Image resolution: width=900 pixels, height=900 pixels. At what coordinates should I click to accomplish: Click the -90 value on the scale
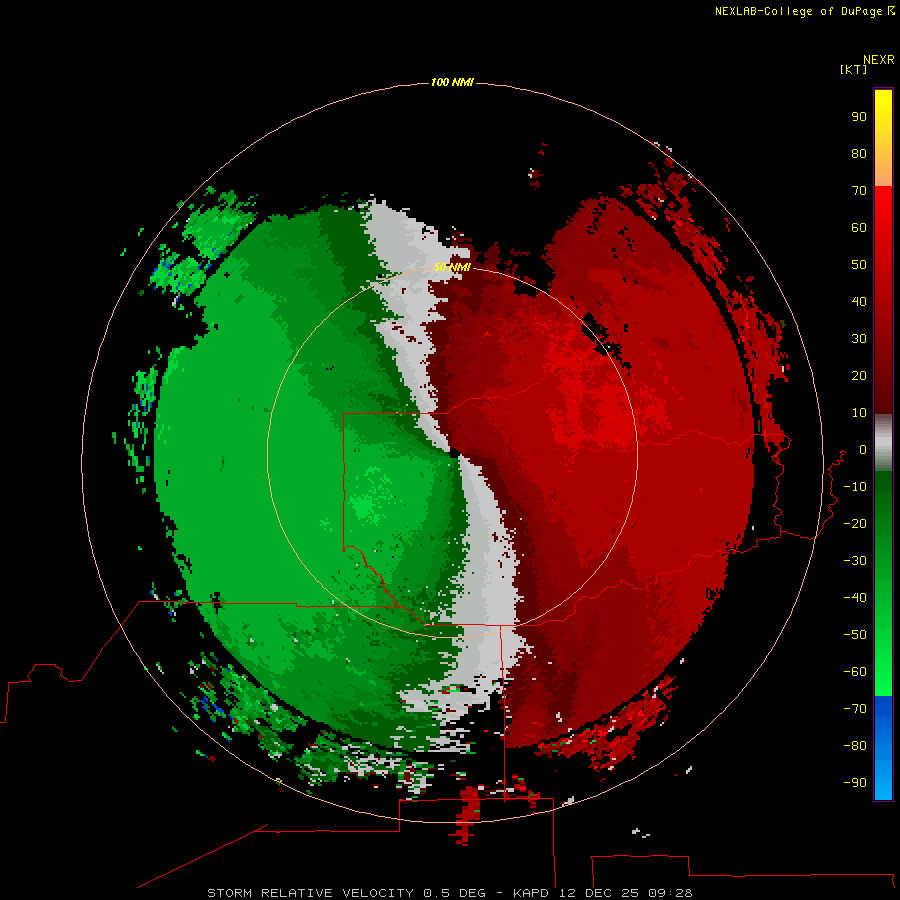tap(855, 783)
